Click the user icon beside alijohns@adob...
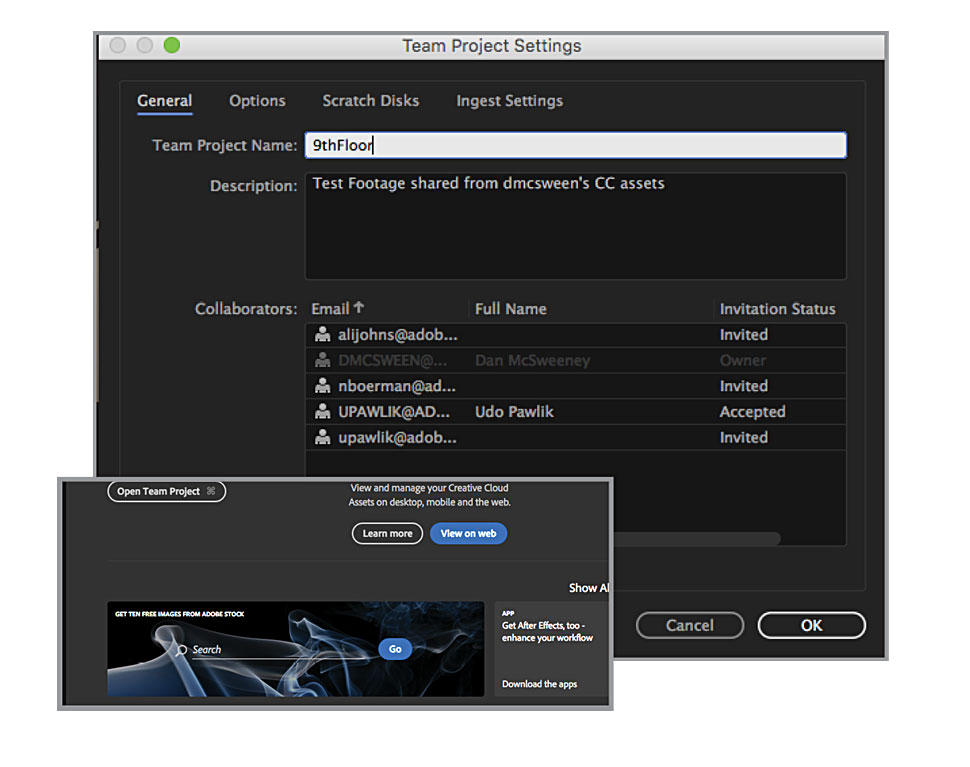Image resolution: width=970 pixels, height=767 pixels. coord(322,335)
